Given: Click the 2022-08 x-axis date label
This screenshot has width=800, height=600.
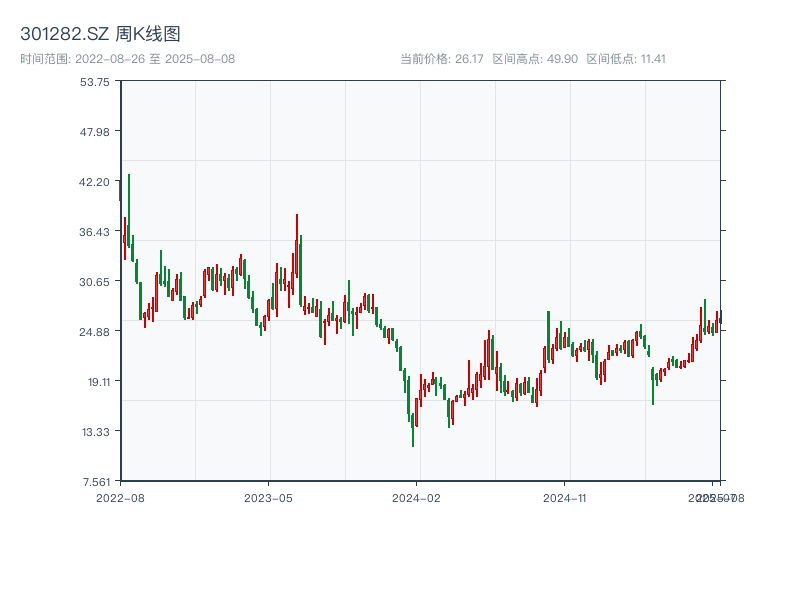Looking at the screenshot, I should (x=120, y=497).
